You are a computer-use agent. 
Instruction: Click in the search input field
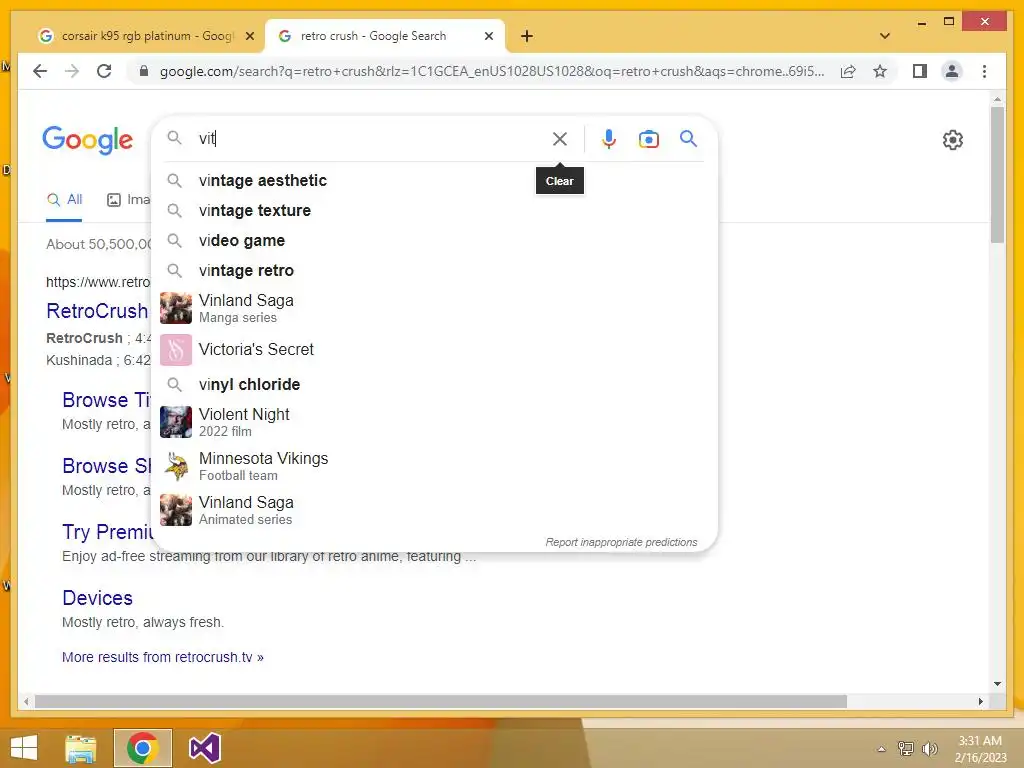click(372, 138)
